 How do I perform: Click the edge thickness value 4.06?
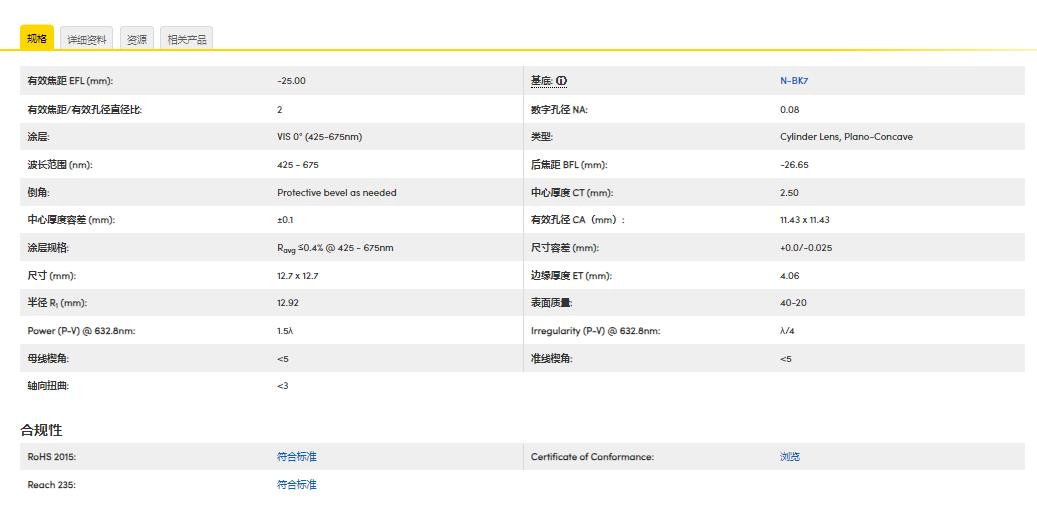789,276
